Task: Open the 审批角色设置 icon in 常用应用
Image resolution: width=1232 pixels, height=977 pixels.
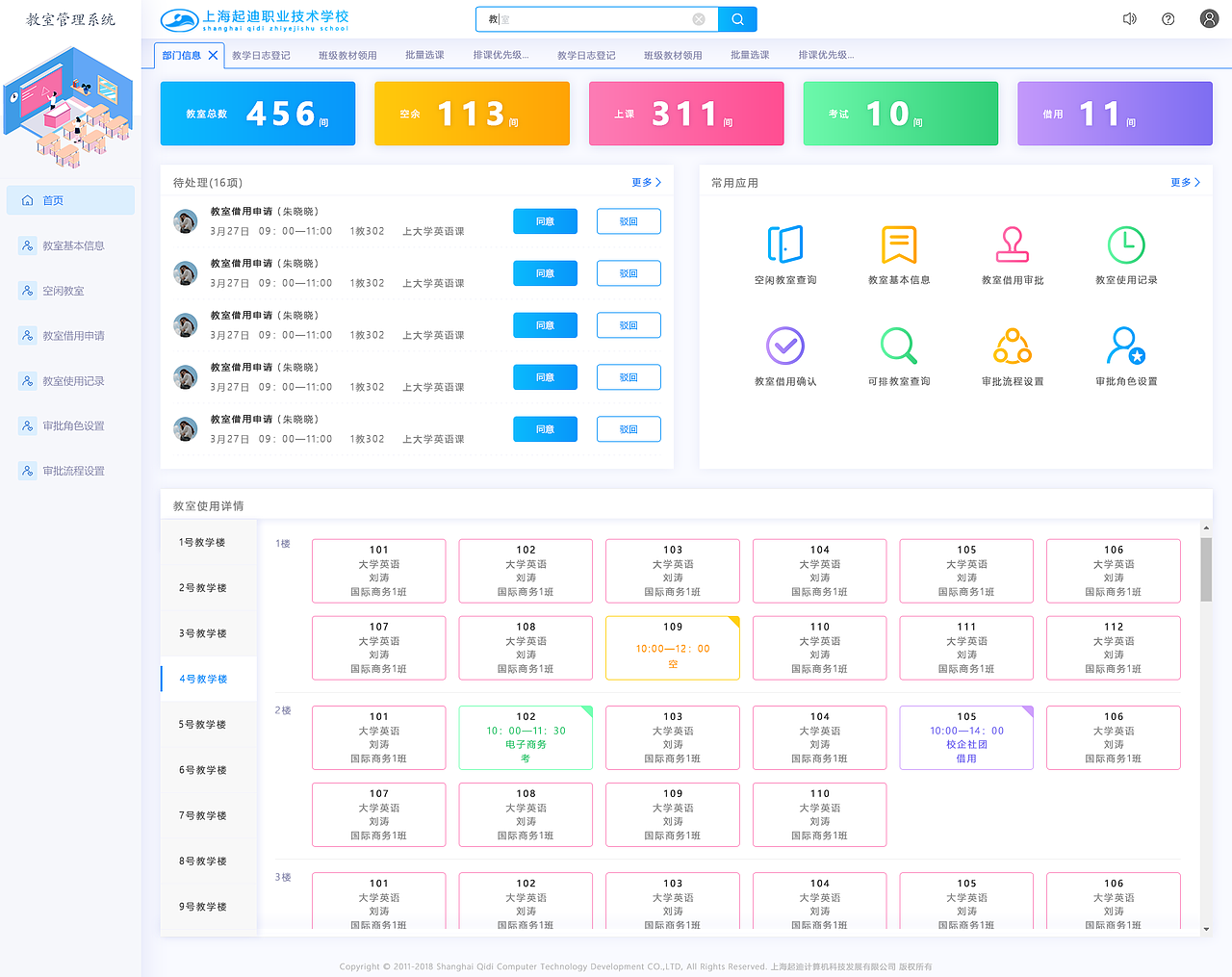Action: [1126, 346]
